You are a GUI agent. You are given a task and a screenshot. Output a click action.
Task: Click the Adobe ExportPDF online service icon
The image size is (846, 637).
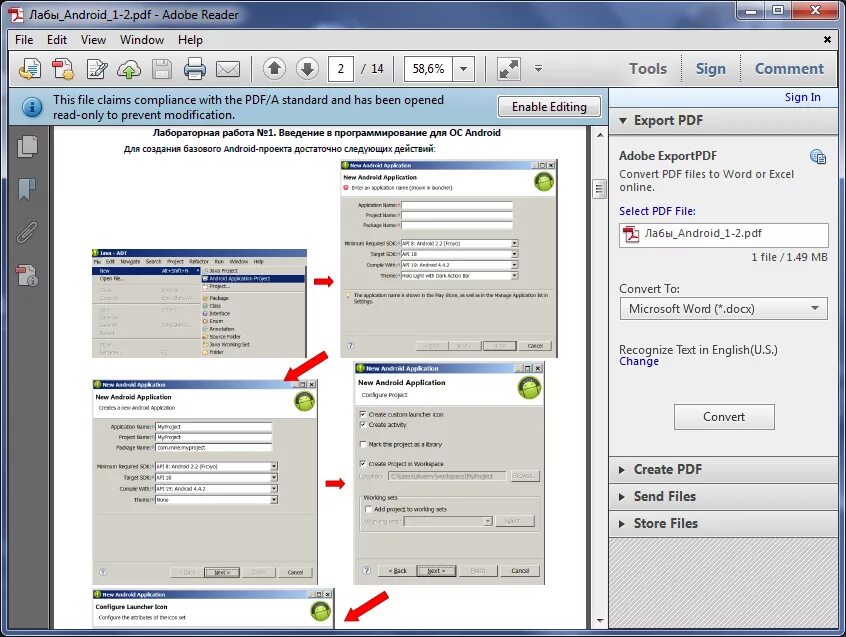pyautogui.click(x=818, y=156)
